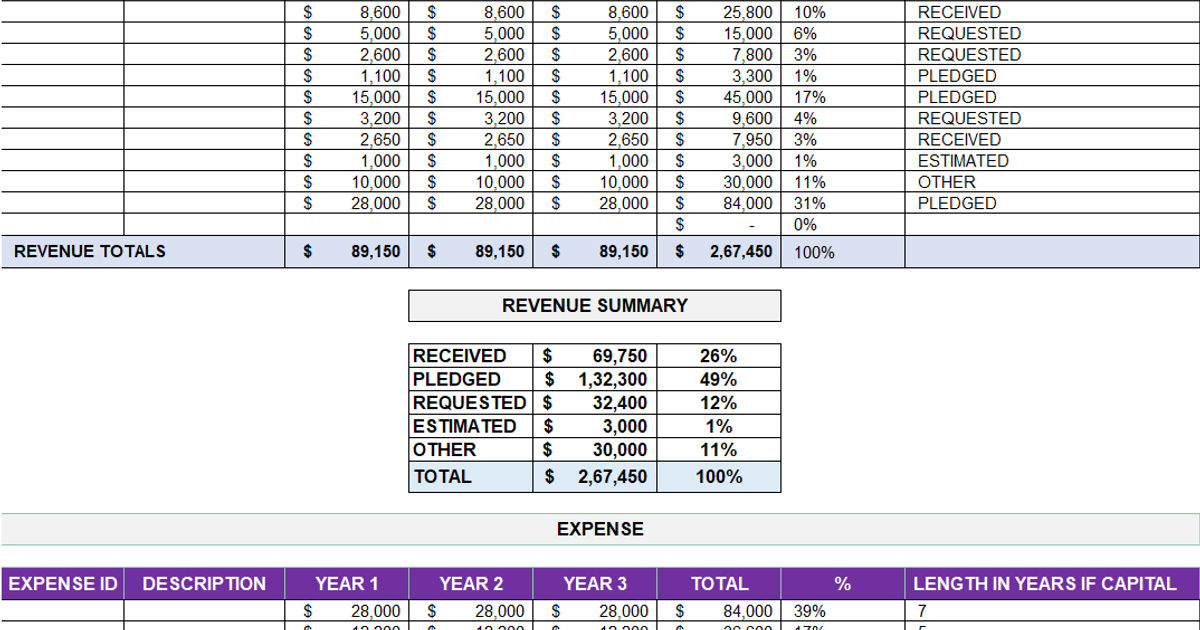
Task: Click the DESCRIPTION column header
Action: tap(204, 584)
